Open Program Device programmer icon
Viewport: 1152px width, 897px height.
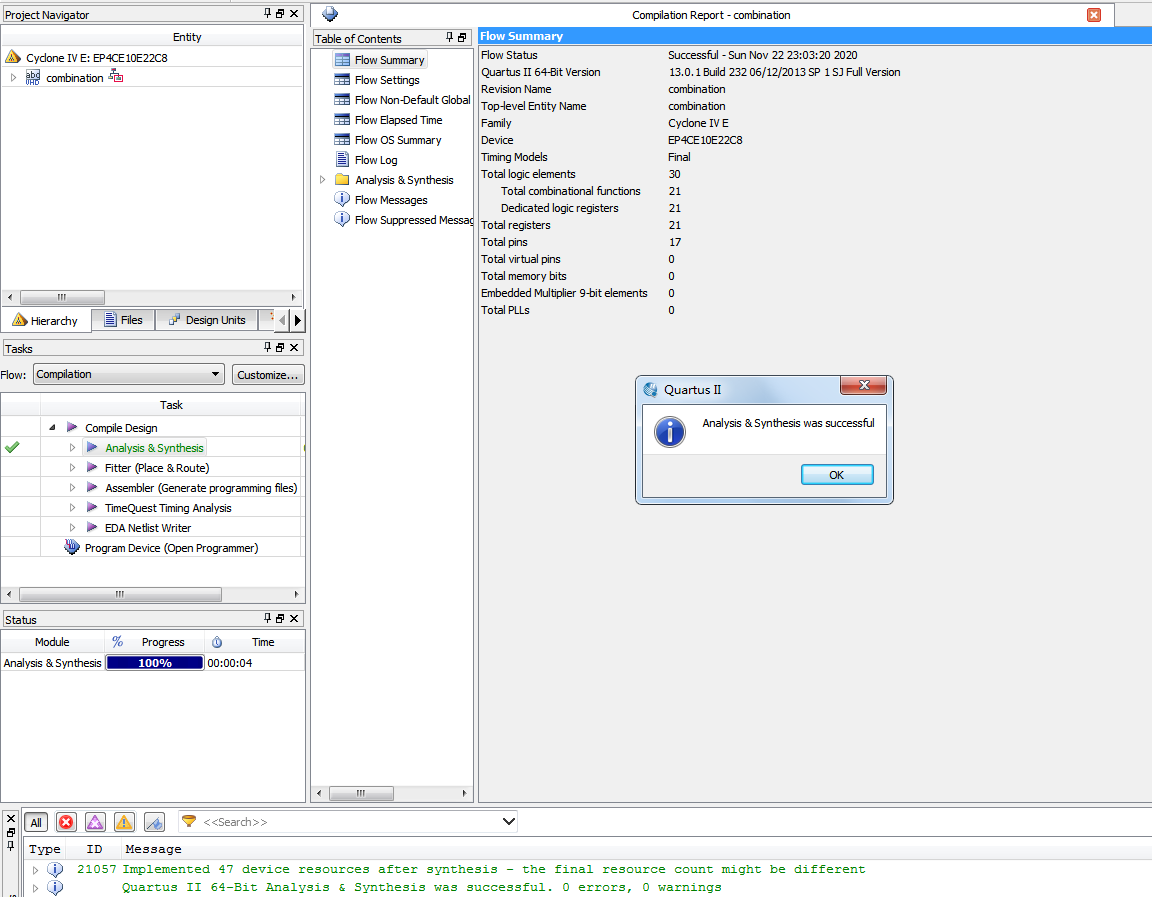(x=71, y=547)
